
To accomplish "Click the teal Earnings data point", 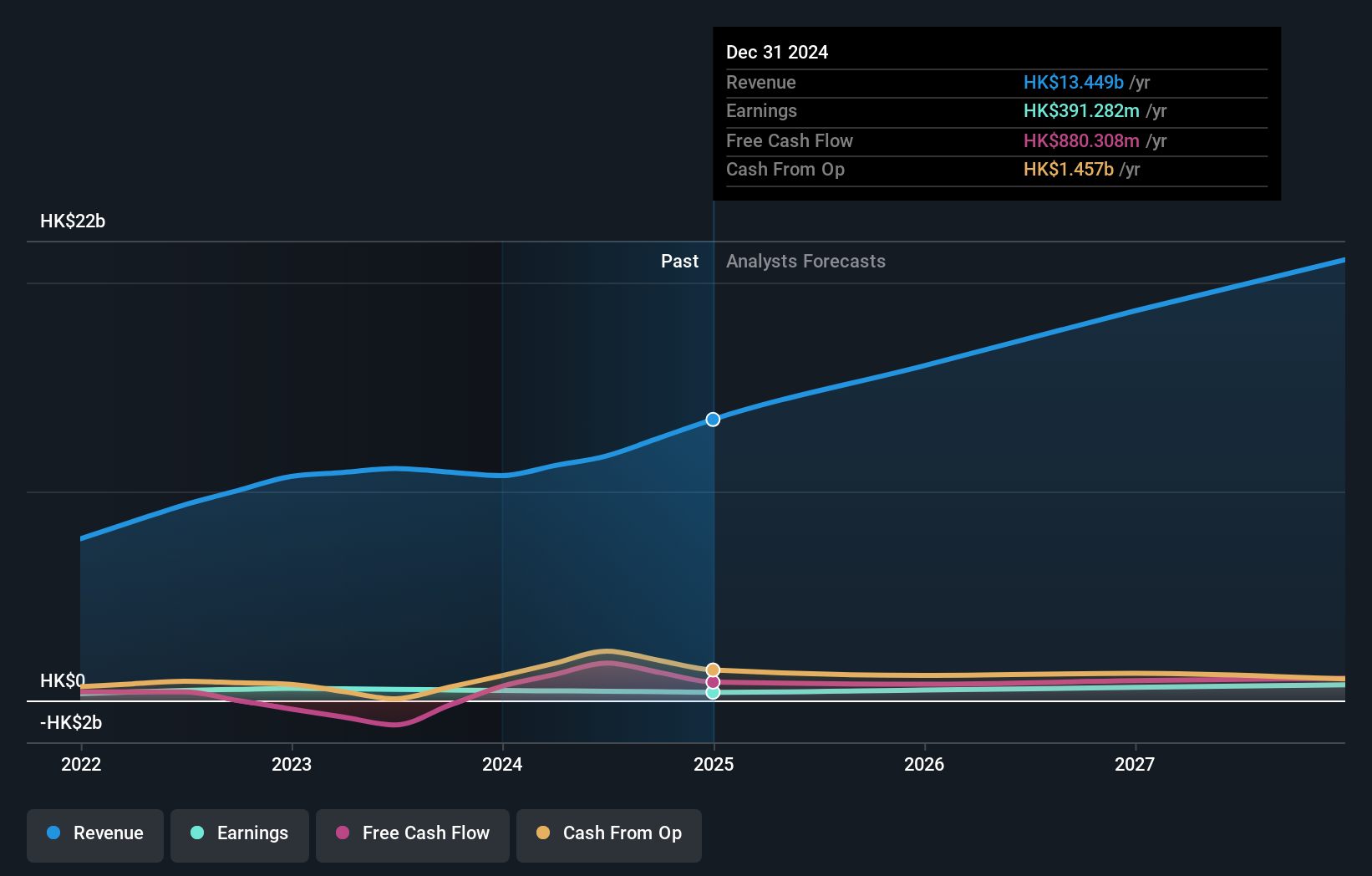I will coord(713,692).
